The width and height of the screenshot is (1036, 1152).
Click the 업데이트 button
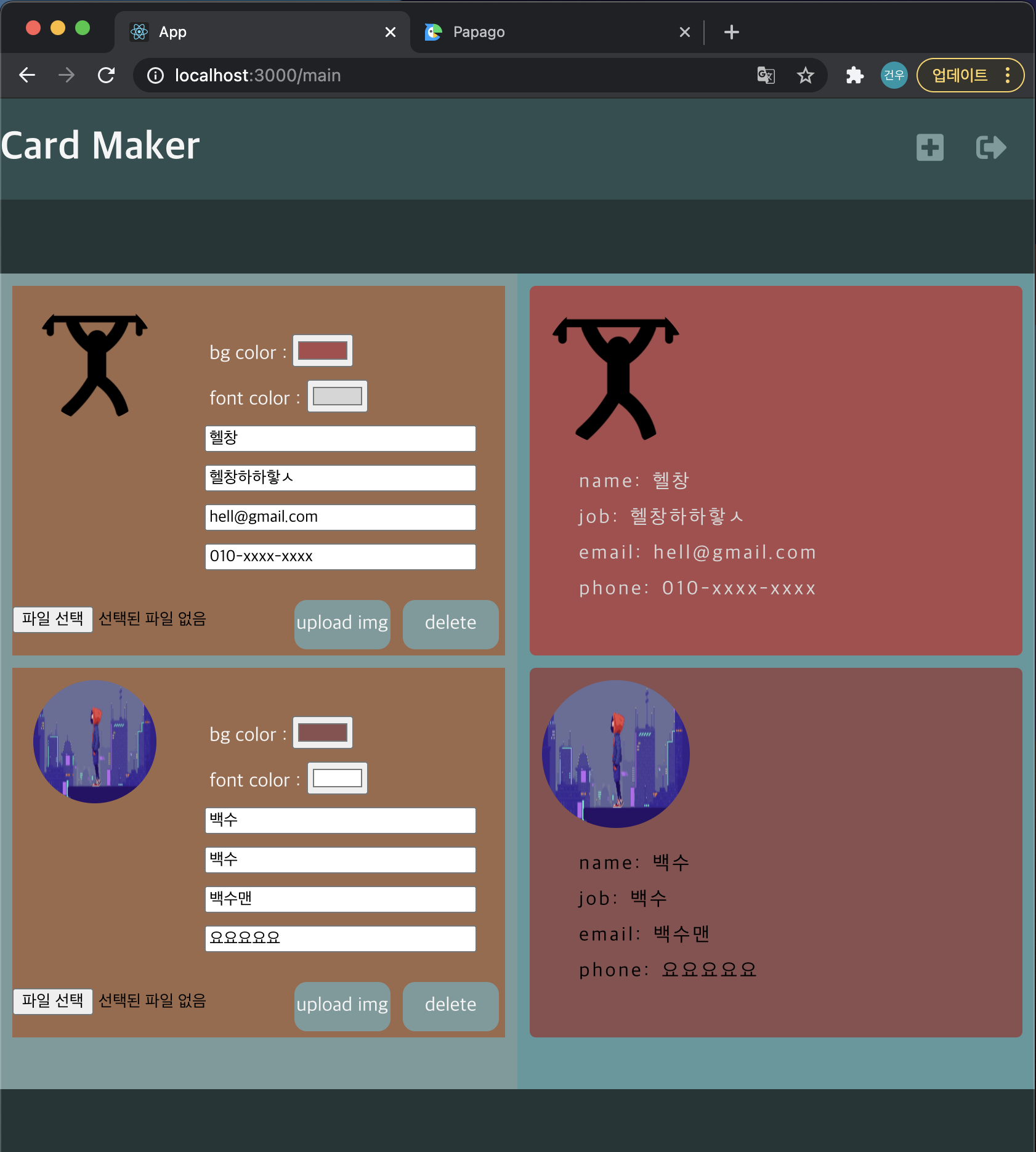click(961, 75)
